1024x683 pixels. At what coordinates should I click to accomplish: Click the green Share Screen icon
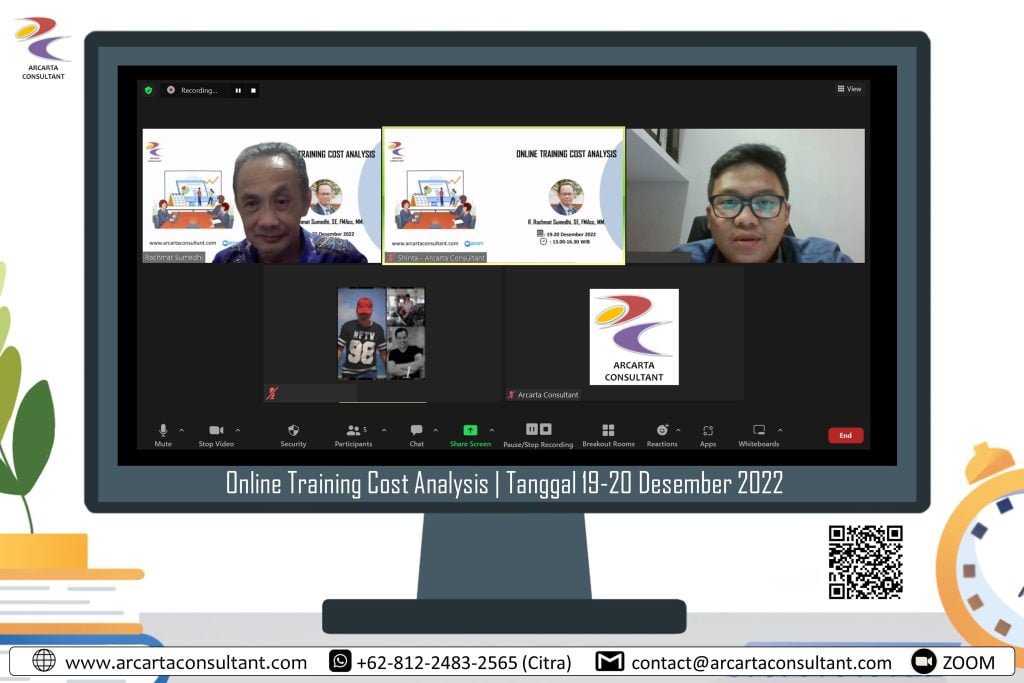point(470,431)
